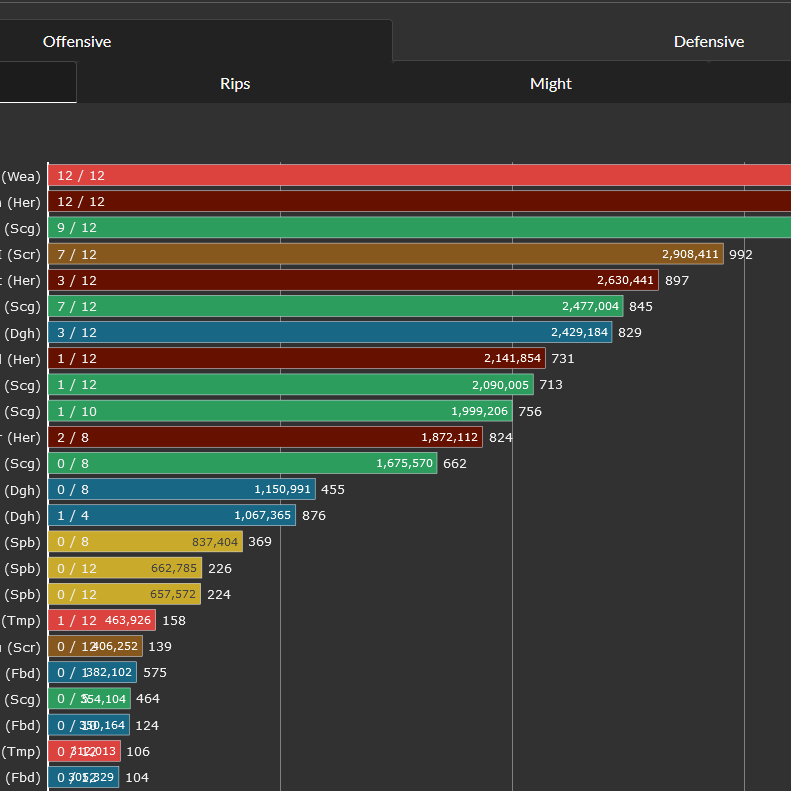Click the green bar showing 2,090,005
The image size is (791, 791).
[291, 385]
